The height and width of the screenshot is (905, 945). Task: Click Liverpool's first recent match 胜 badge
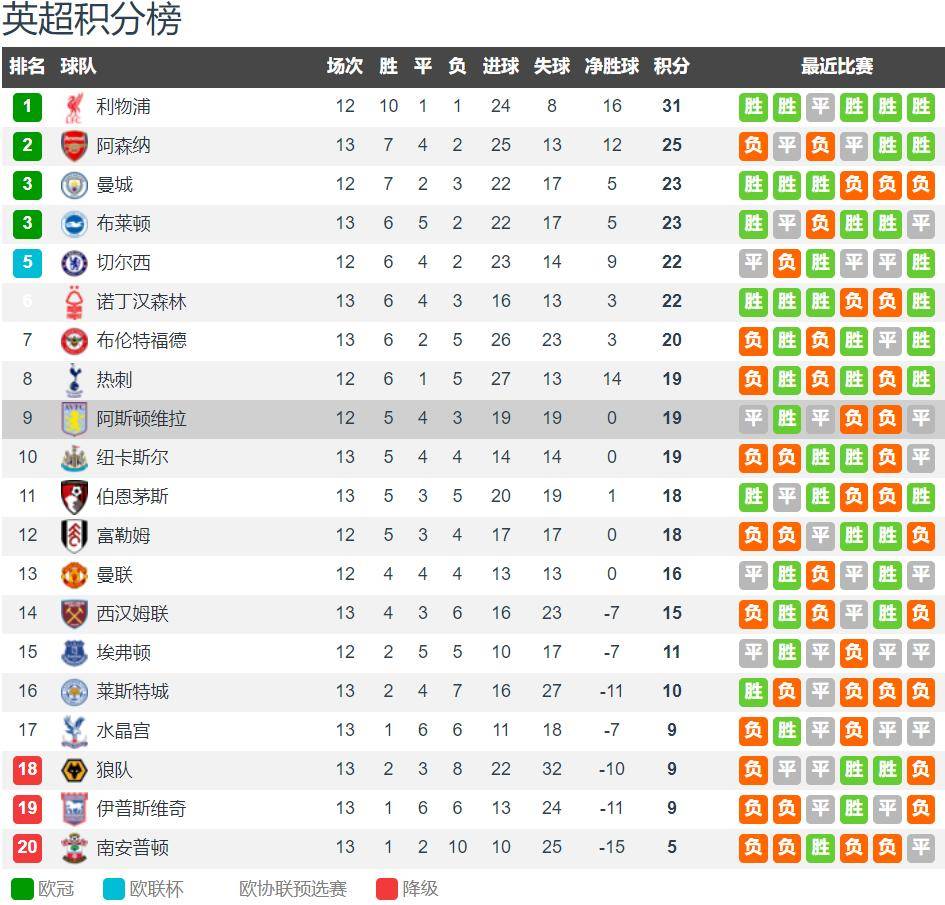pos(753,107)
